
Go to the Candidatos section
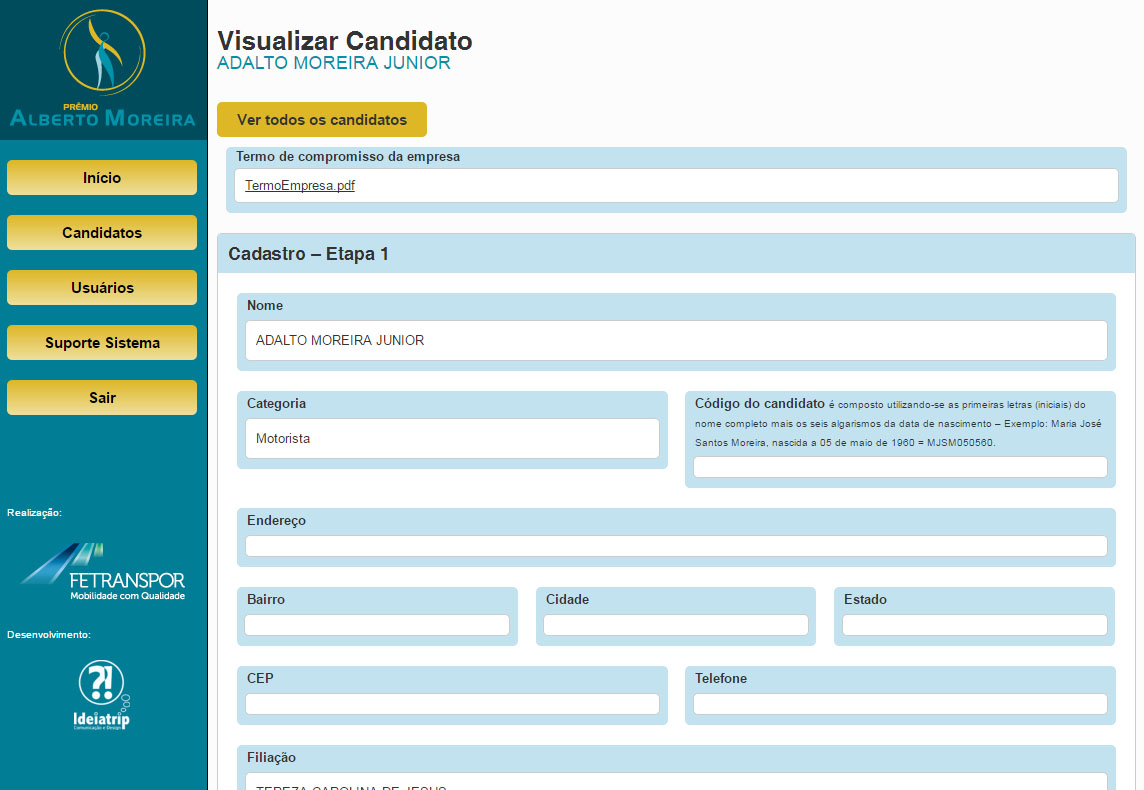tap(102, 233)
